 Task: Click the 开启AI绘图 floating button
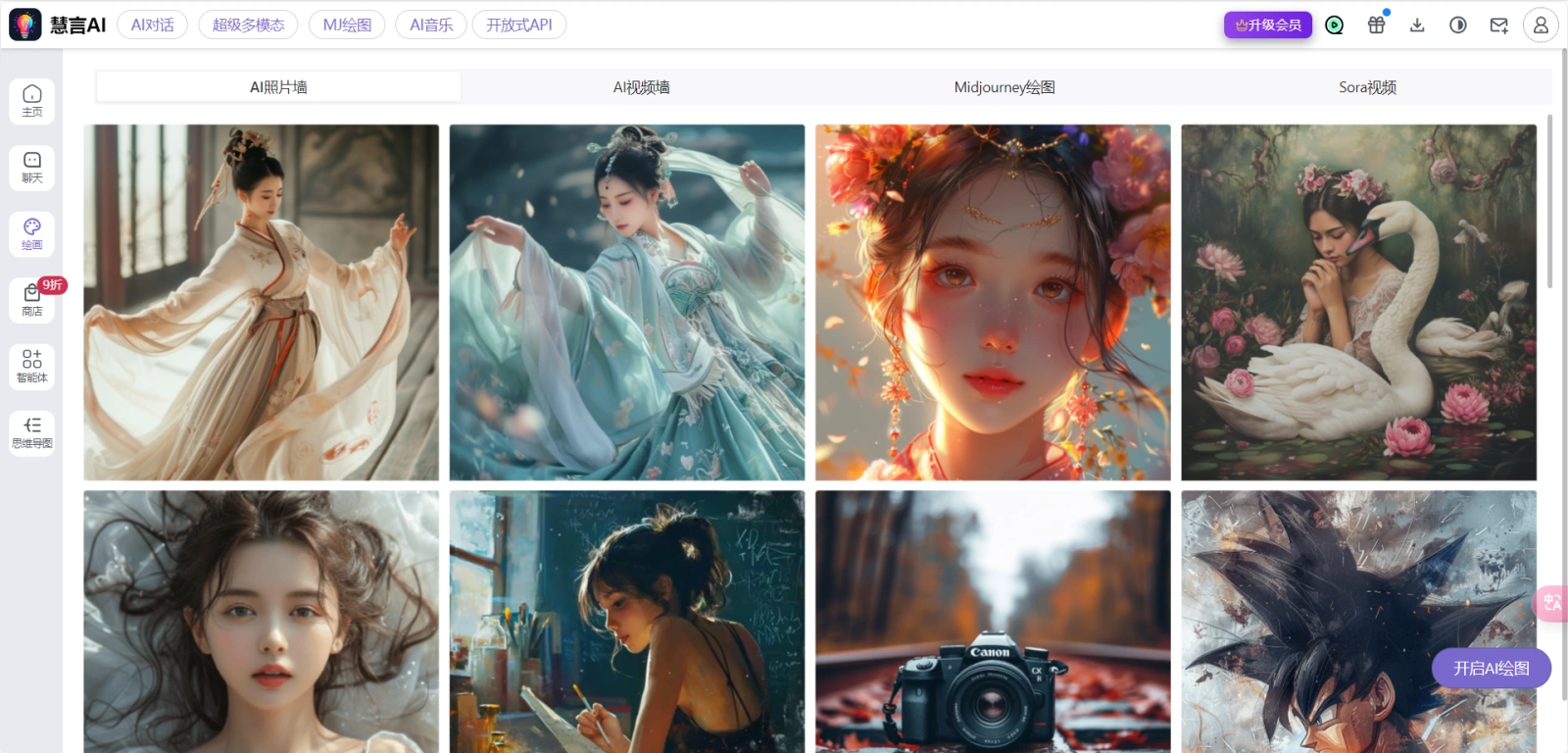[1492, 668]
